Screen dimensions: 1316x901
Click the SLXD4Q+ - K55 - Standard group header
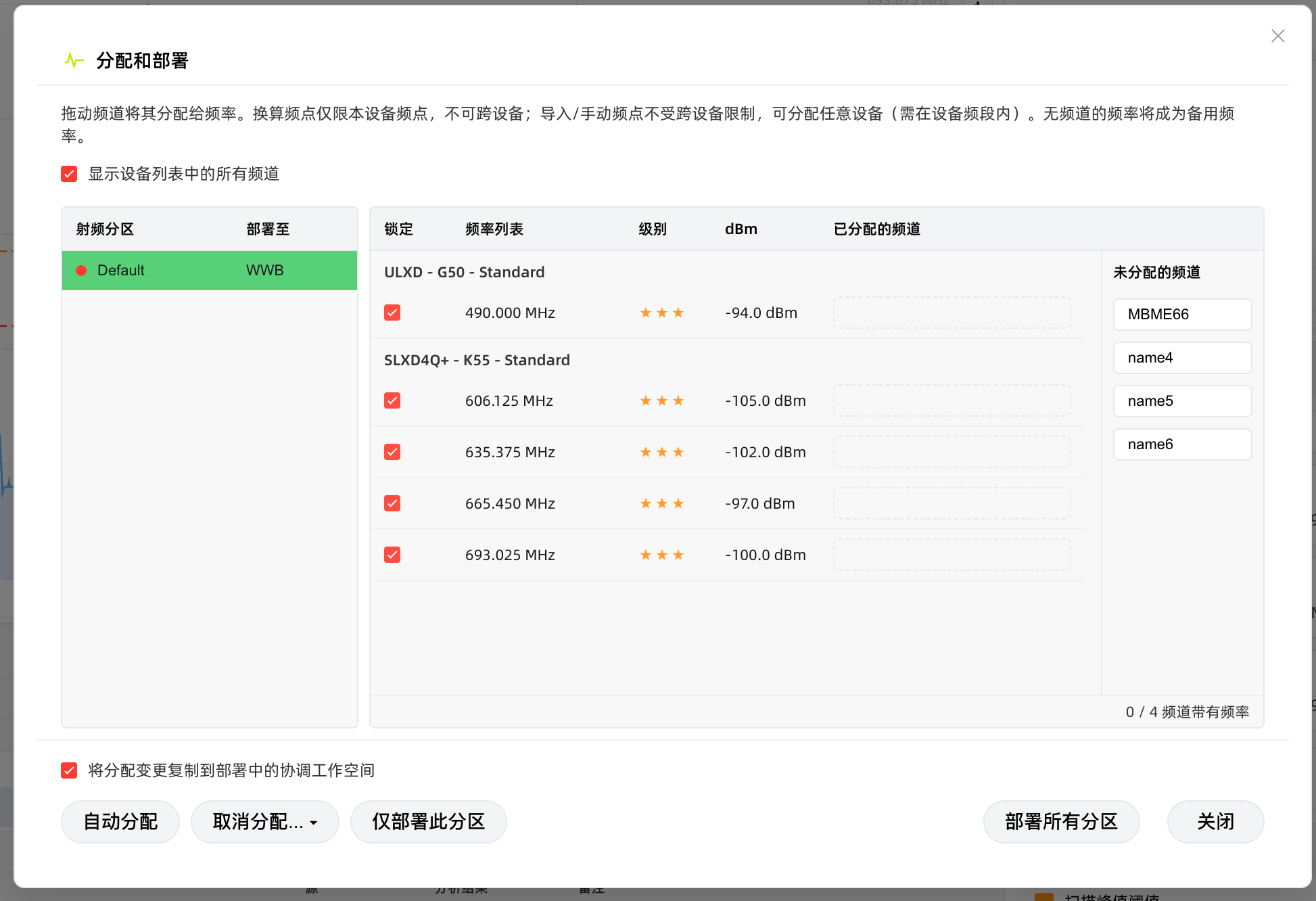pyautogui.click(x=477, y=360)
